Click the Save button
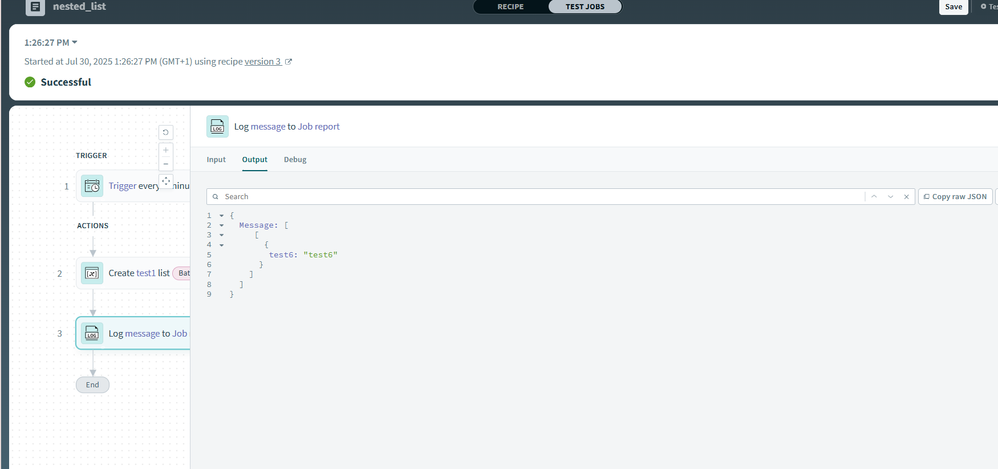 [953, 6]
